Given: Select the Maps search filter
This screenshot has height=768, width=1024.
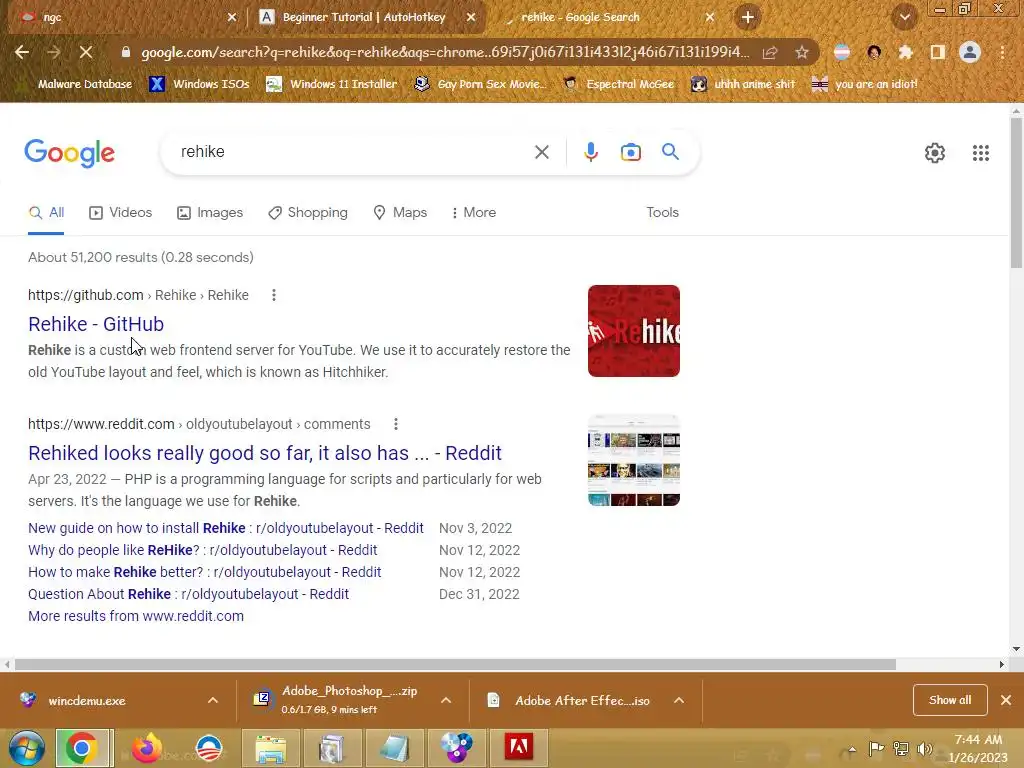Looking at the screenshot, I should tap(400, 212).
